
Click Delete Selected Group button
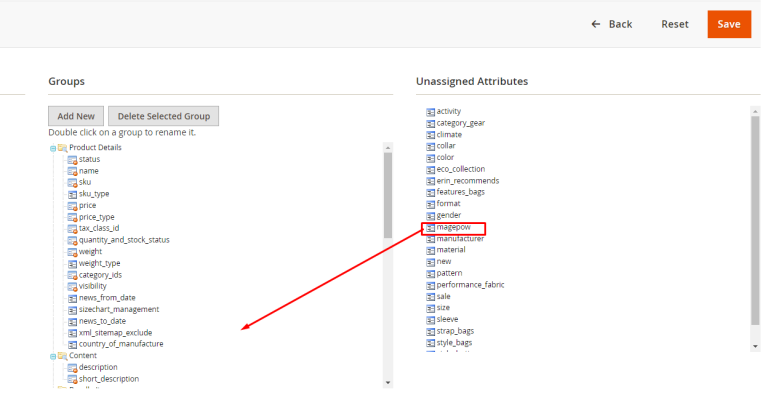click(x=164, y=116)
